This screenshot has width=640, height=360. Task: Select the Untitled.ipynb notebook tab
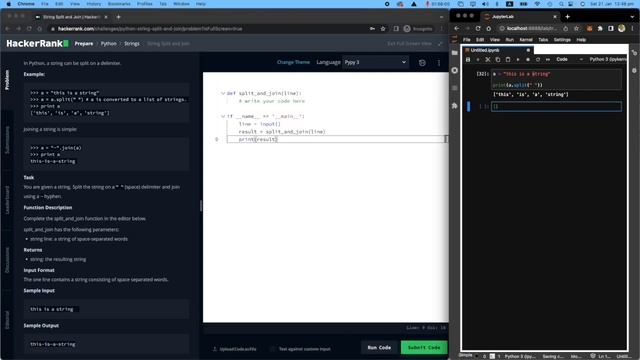[x=498, y=50]
